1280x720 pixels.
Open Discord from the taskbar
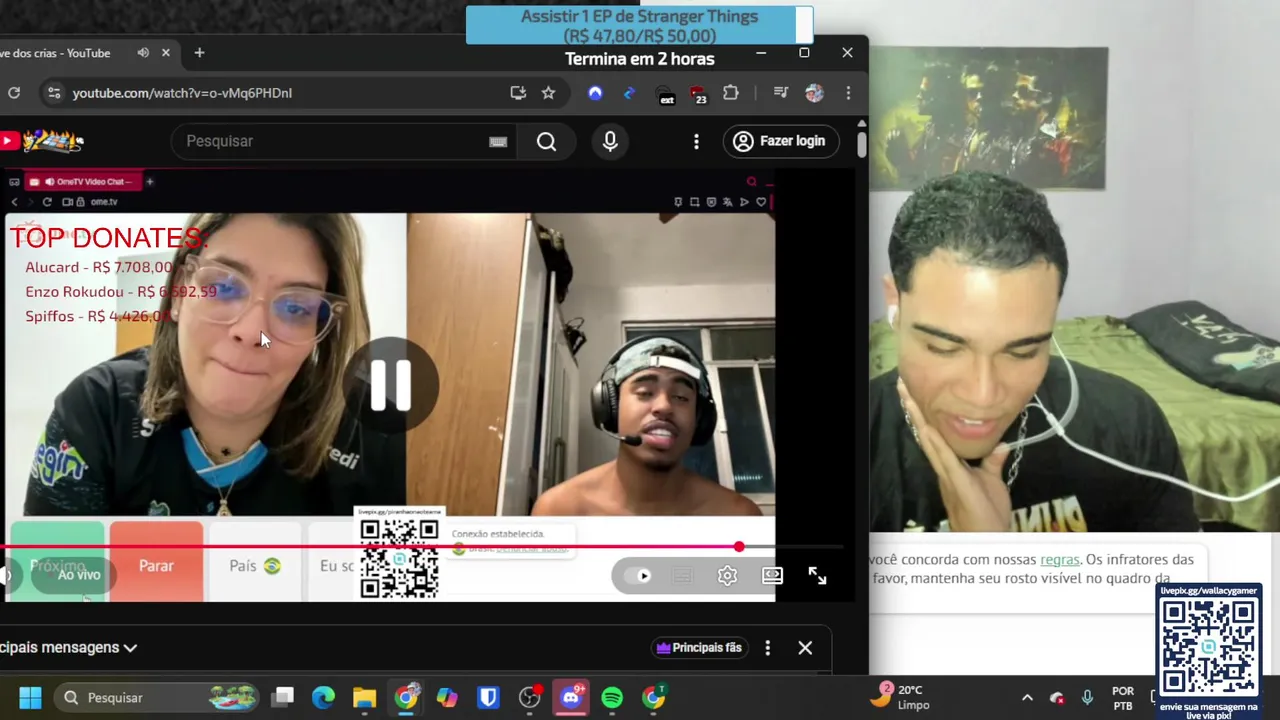571,697
